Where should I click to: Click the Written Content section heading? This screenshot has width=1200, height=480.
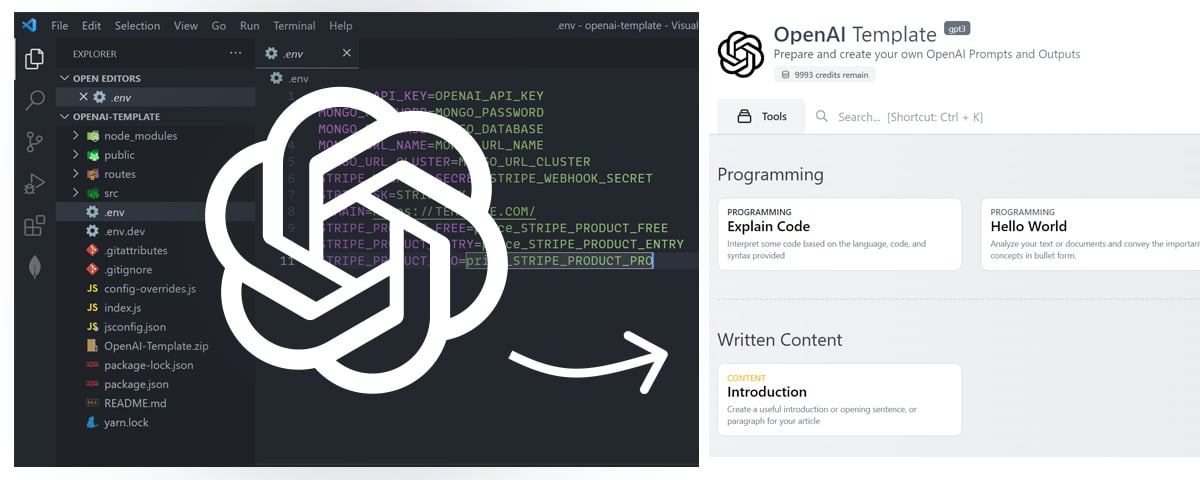pos(779,340)
